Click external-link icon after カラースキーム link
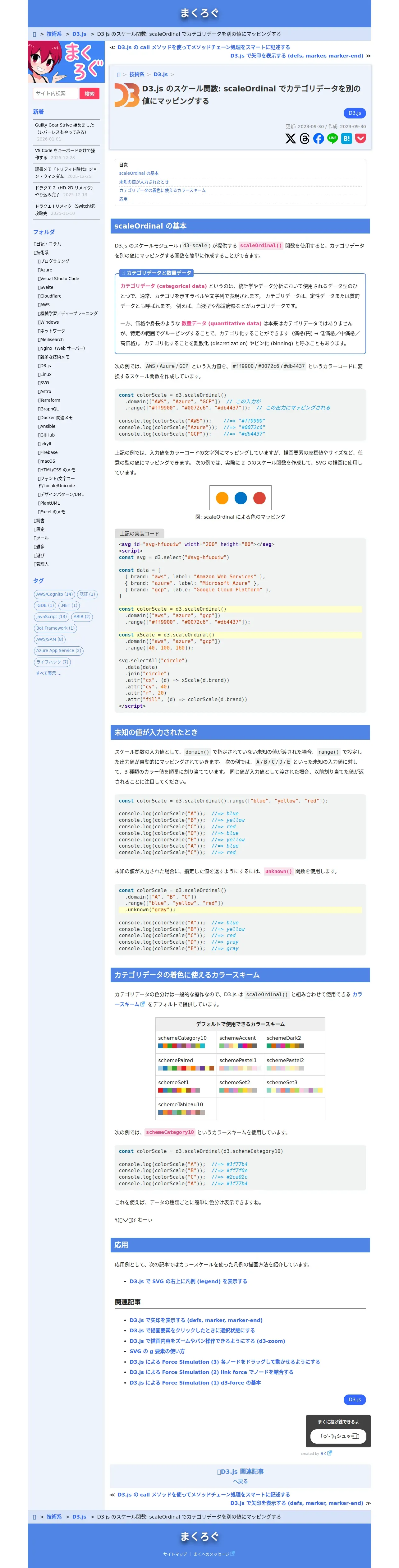399x1568 pixels. (x=143, y=1004)
